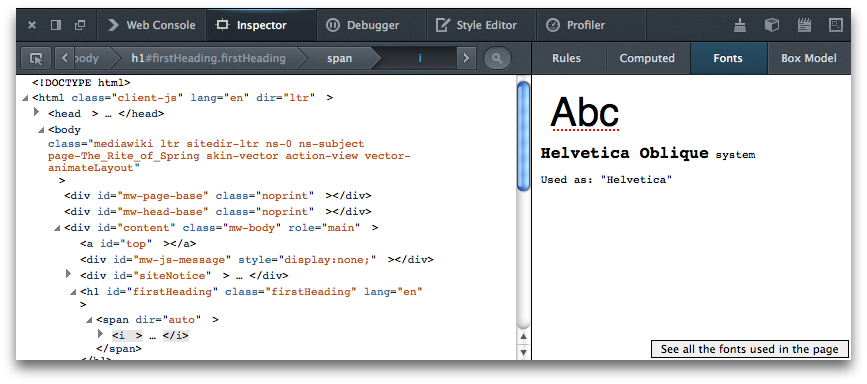
Task: Click the system label next to font name
Action: (735, 155)
